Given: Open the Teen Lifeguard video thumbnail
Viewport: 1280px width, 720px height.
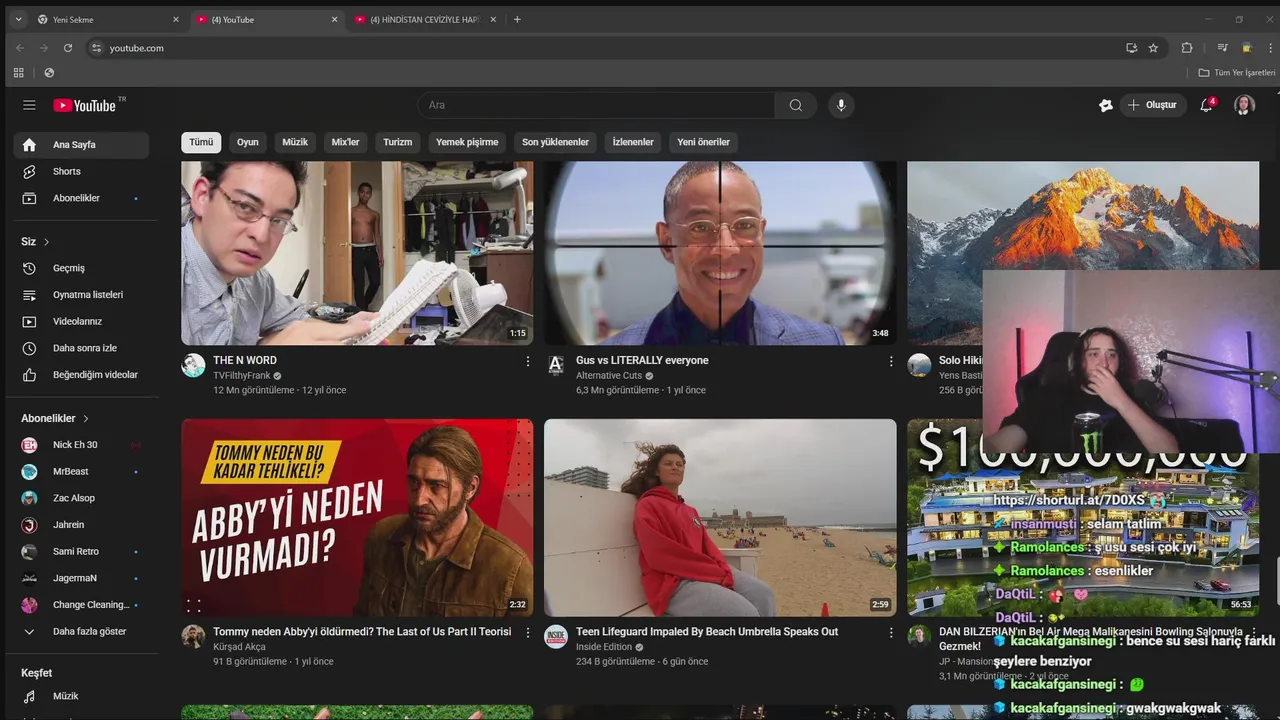Looking at the screenshot, I should (720, 517).
